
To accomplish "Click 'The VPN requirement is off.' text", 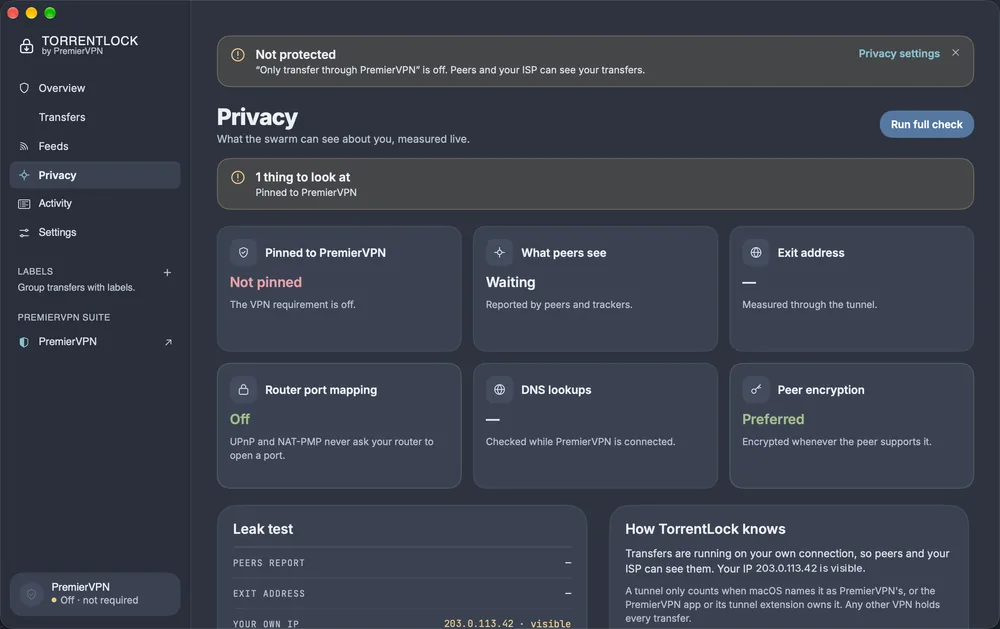I will [293, 305].
